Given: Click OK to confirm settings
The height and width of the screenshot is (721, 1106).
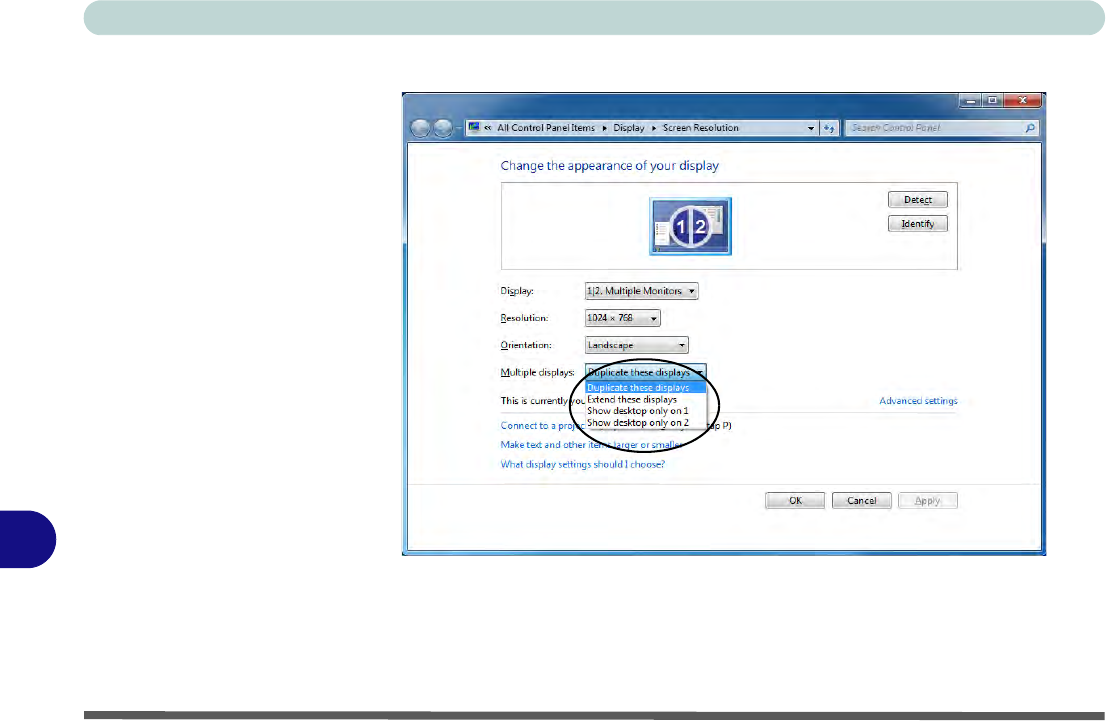Looking at the screenshot, I should (x=795, y=501).
